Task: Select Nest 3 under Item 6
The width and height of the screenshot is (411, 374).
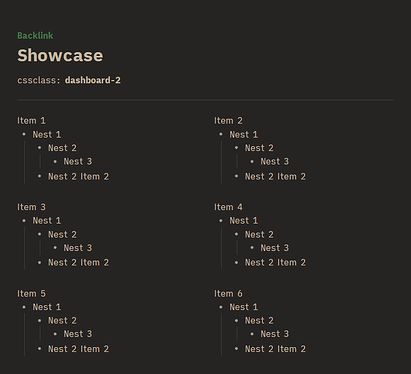Action: pos(275,334)
